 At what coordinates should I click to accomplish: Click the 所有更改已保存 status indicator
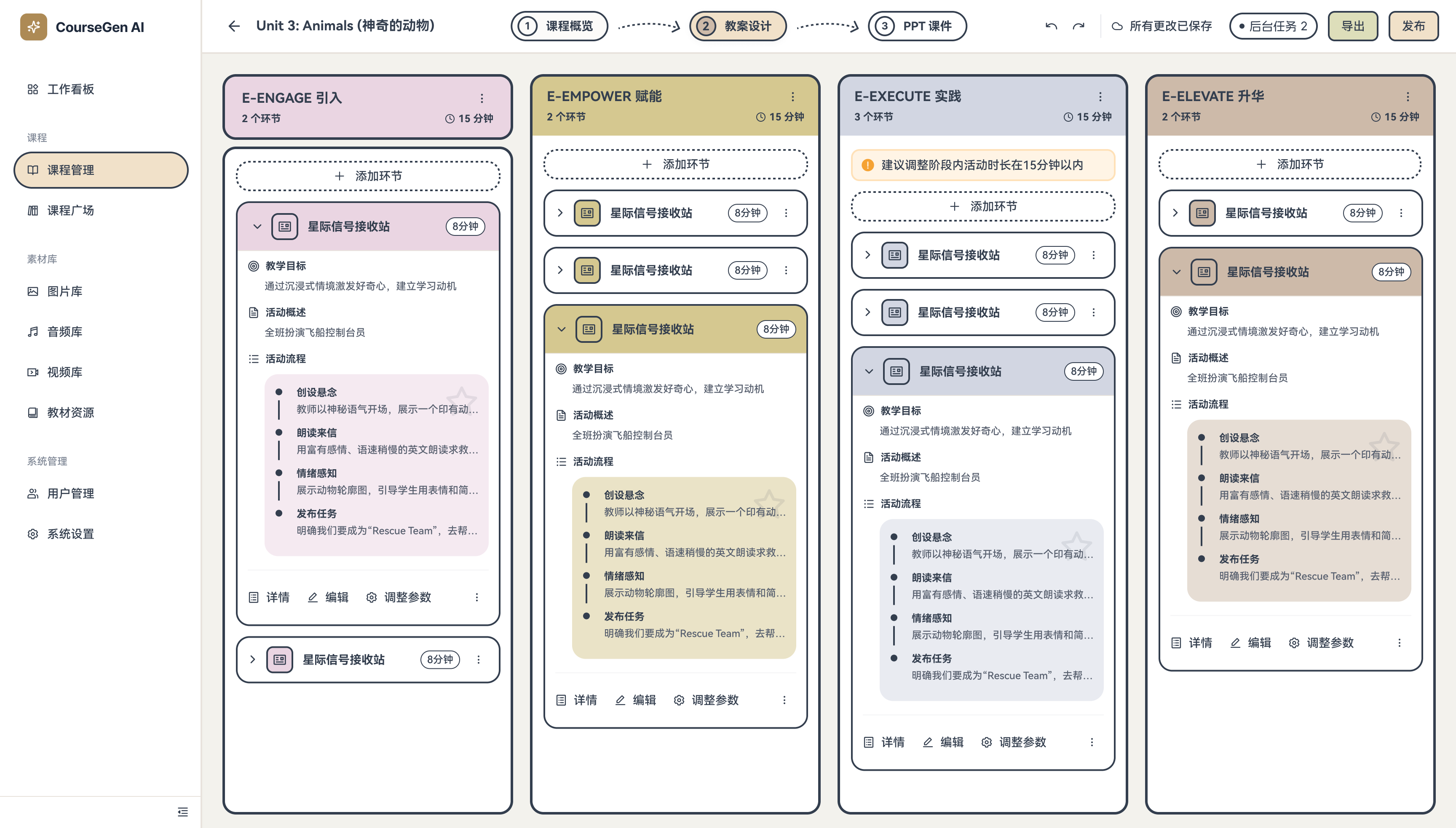(x=1162, y=26)
